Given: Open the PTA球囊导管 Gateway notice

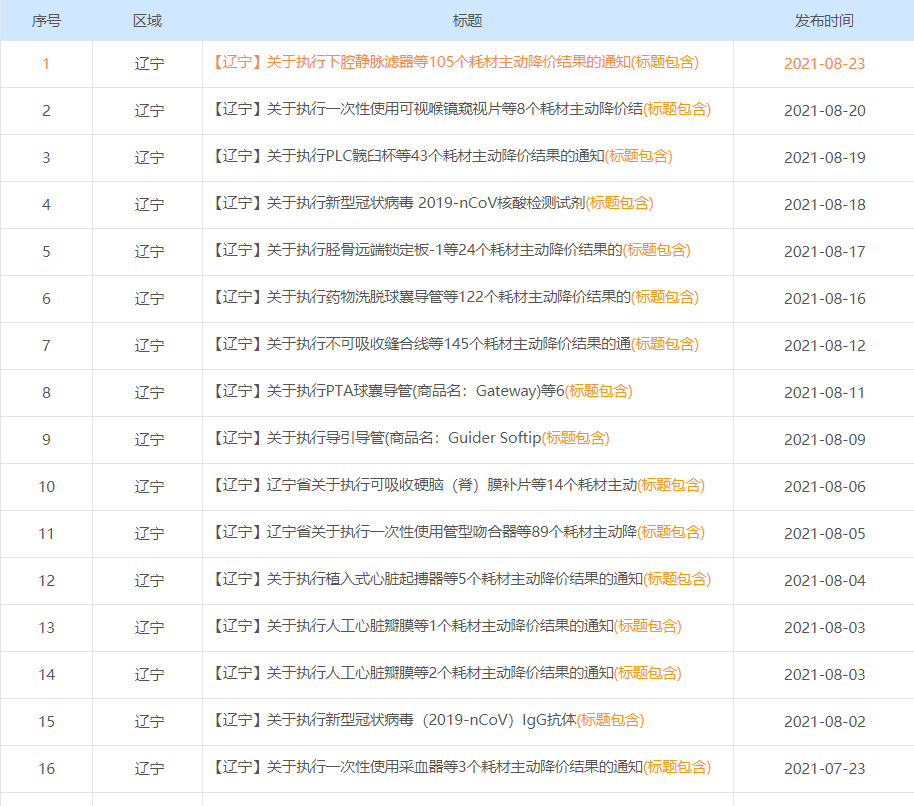Looking at the screenshot, I should click(x=420, y=392).
